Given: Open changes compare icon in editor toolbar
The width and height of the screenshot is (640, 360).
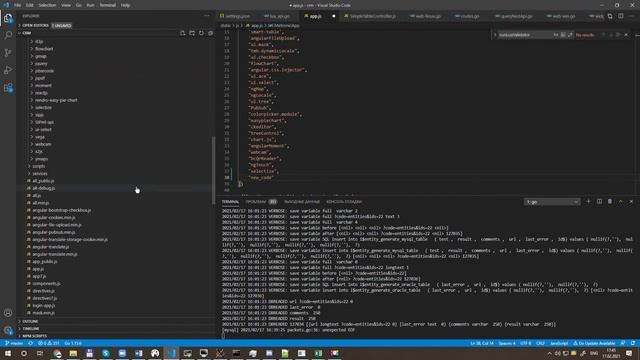Looking at the screenshot, I should [x=610, y=16].
